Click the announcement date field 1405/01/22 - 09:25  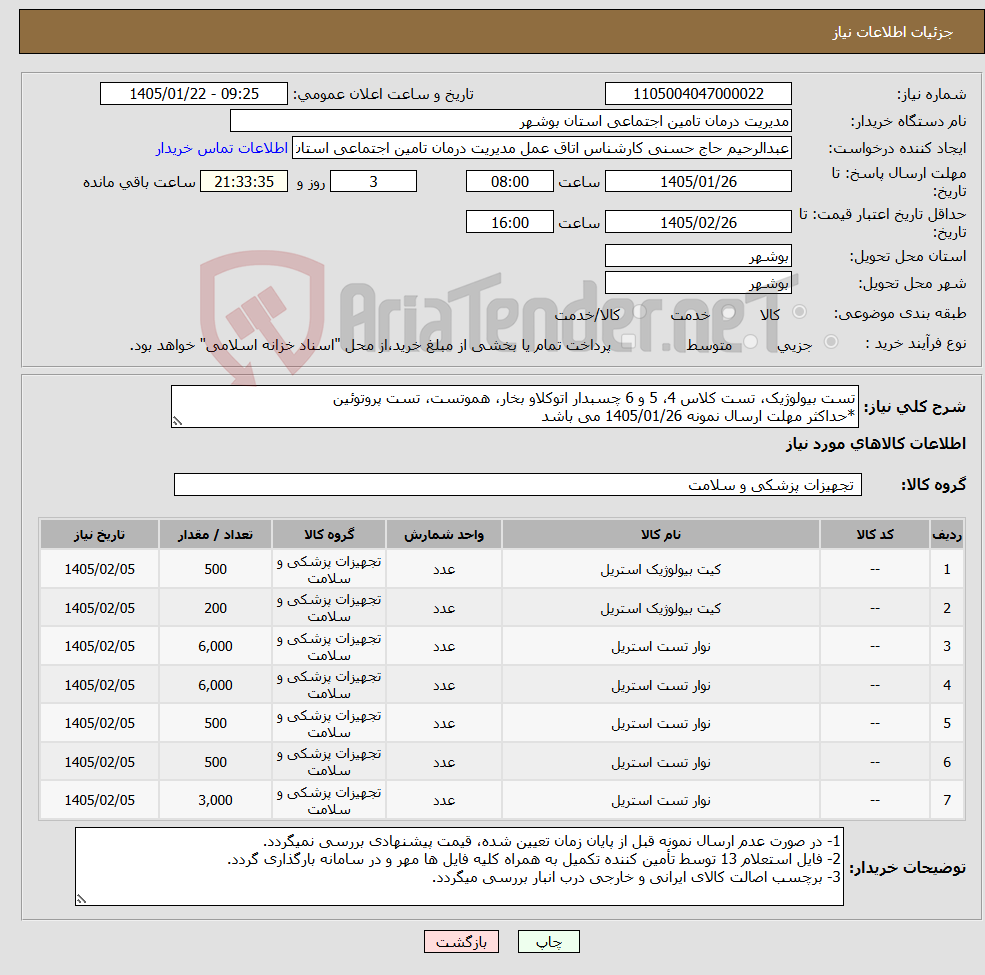point(193,94)
